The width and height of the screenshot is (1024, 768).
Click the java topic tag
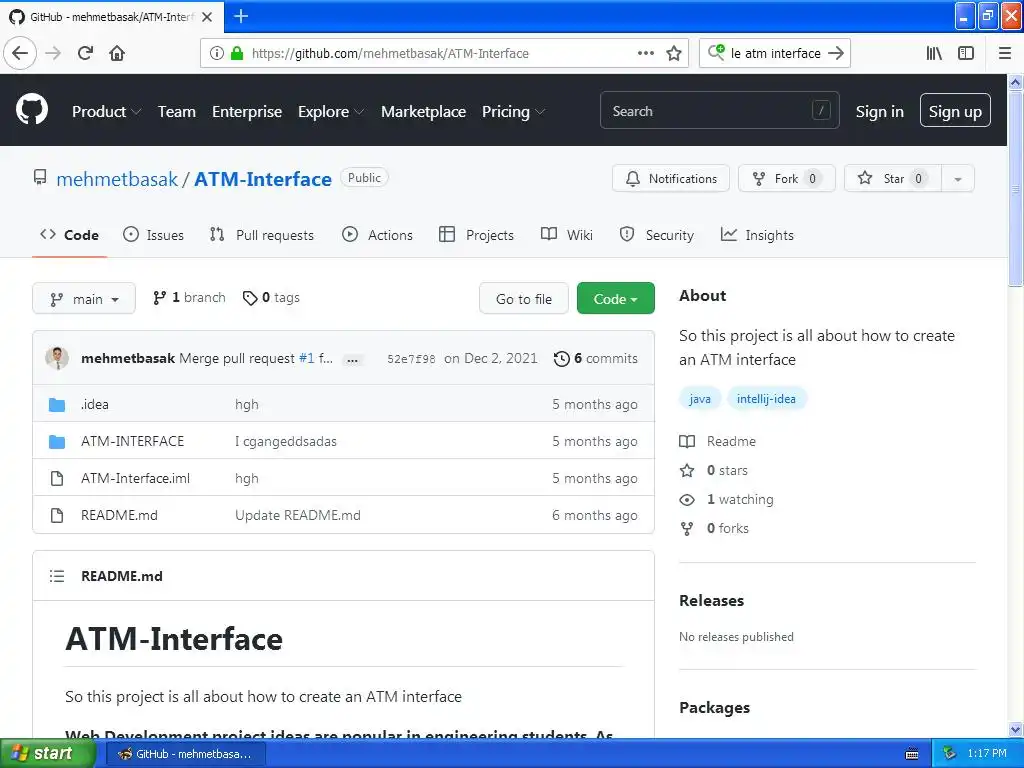699,399
